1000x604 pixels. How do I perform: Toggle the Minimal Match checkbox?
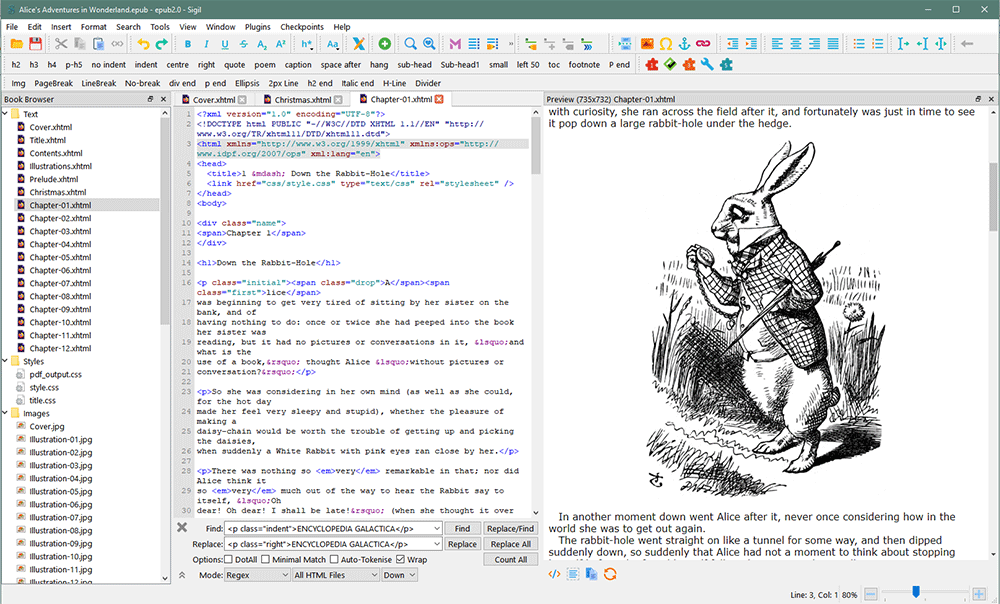265,559
